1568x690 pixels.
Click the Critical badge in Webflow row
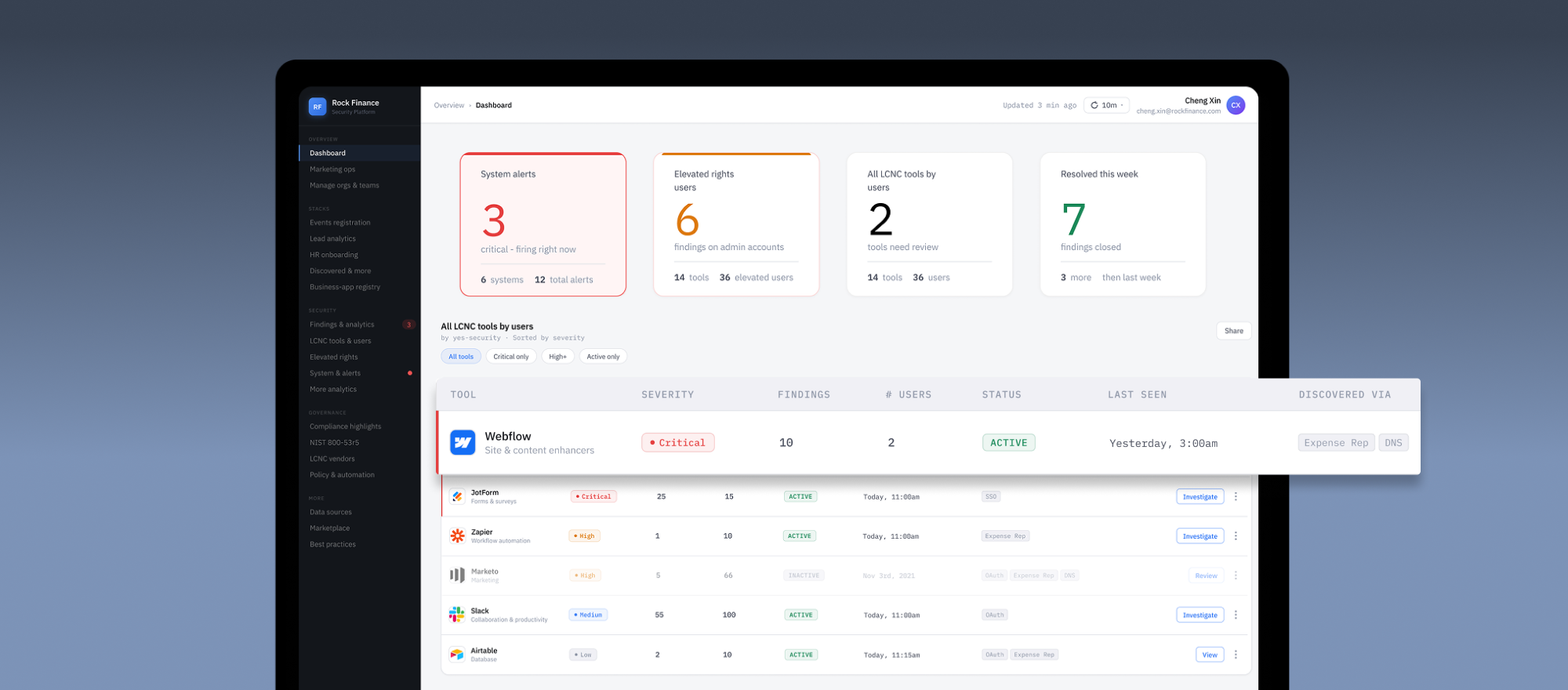677,442
